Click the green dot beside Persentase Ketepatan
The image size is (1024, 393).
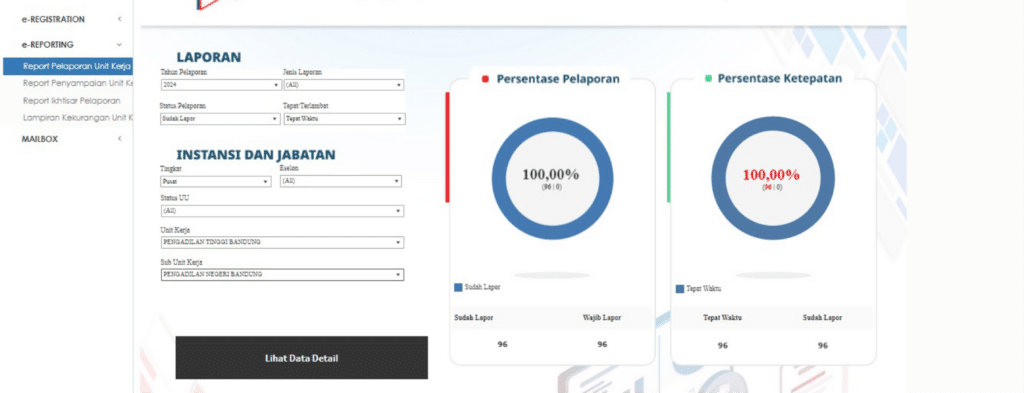(x=709, y=78)
